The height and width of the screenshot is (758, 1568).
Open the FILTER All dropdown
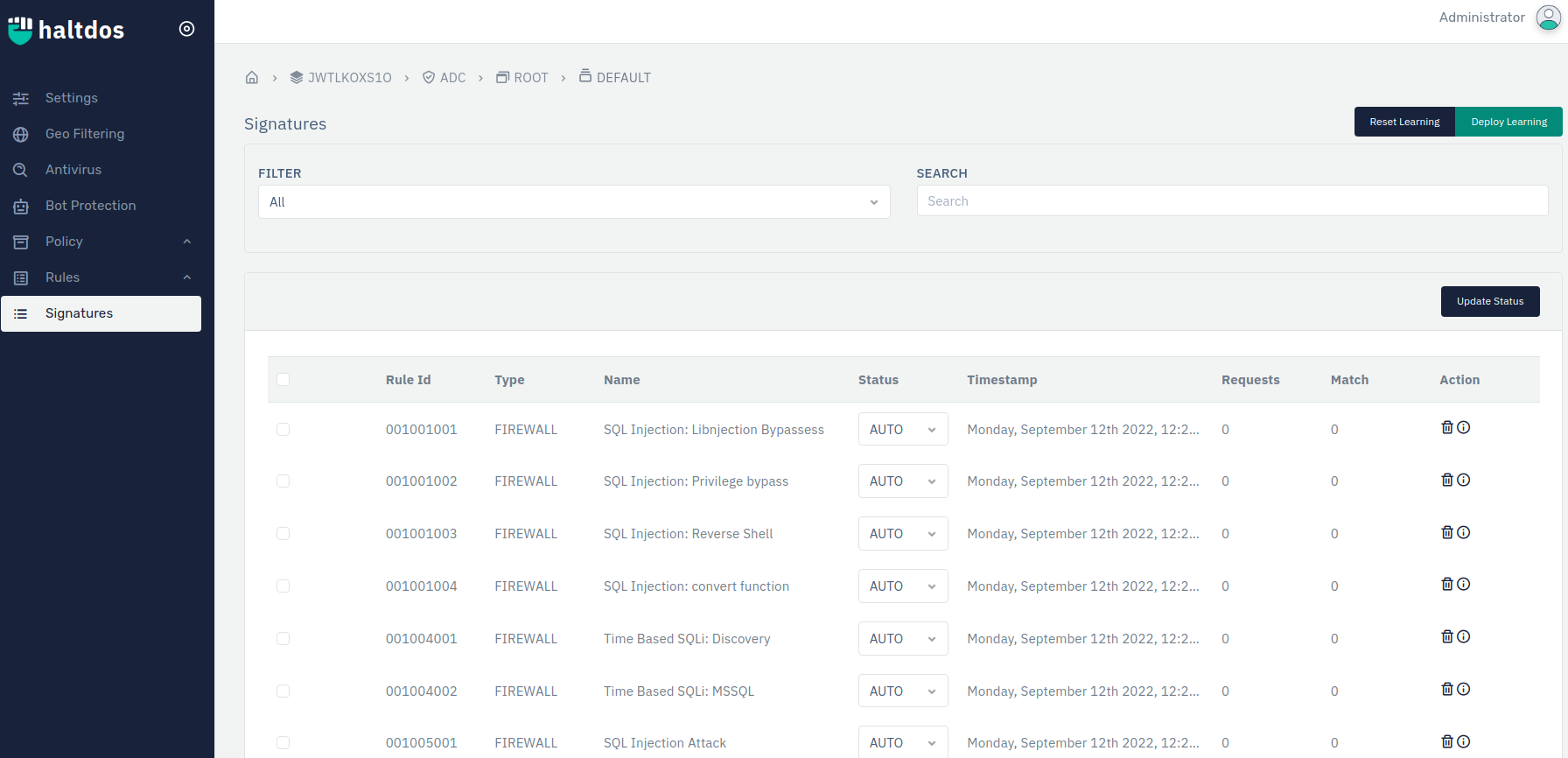[574, 202]
